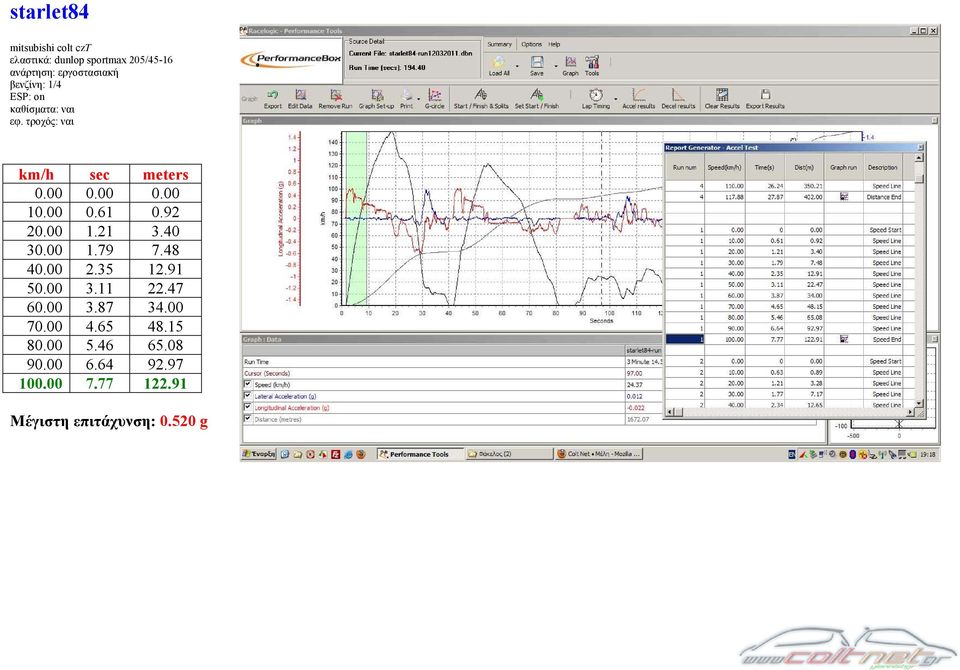Toggle the Speed (km/h) channel checkbox

[247, 385]
